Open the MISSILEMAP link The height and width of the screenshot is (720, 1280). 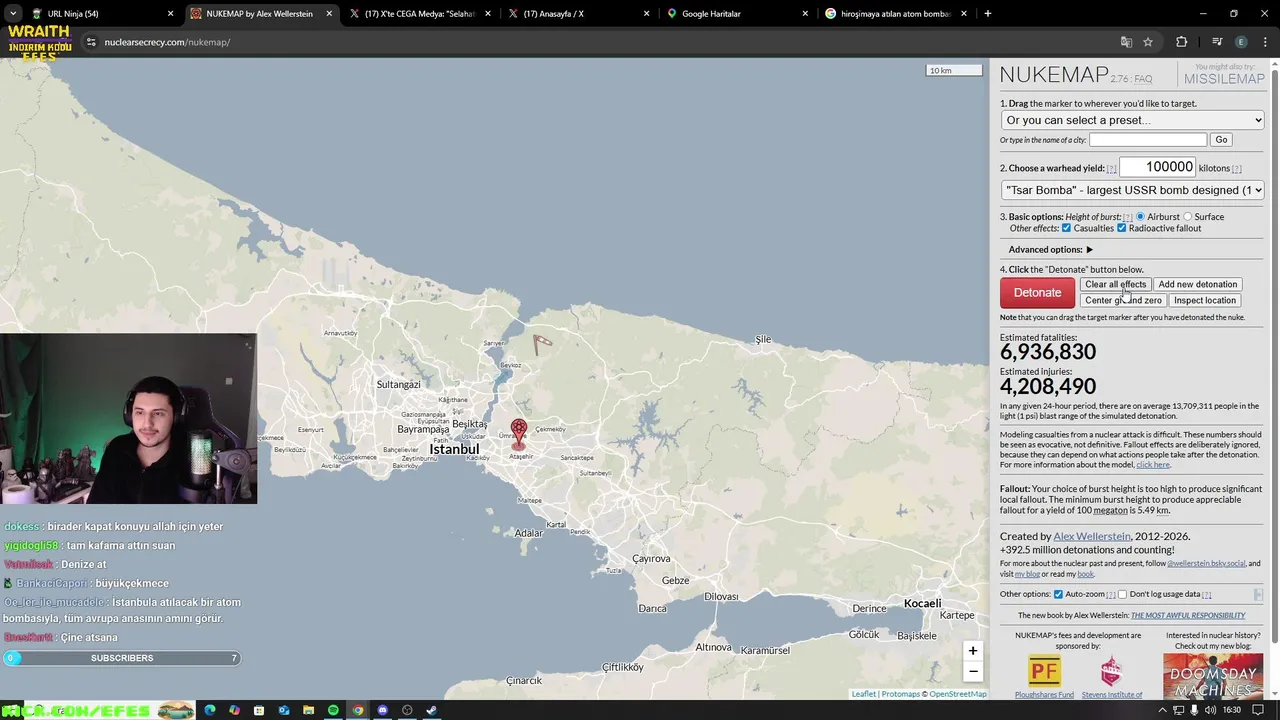click(1224, 79)
